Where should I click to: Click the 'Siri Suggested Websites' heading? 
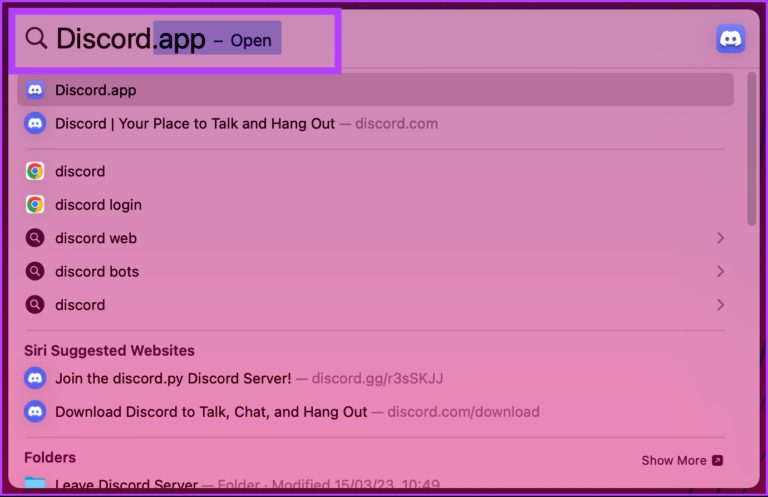pyautogui.click(x=109, y=351)
